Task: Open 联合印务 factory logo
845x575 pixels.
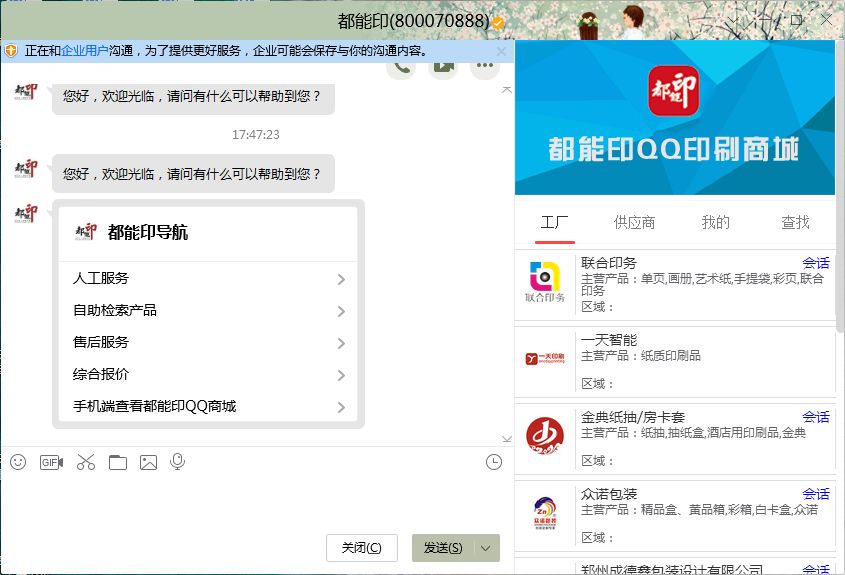Action: [x=545, y=282]
